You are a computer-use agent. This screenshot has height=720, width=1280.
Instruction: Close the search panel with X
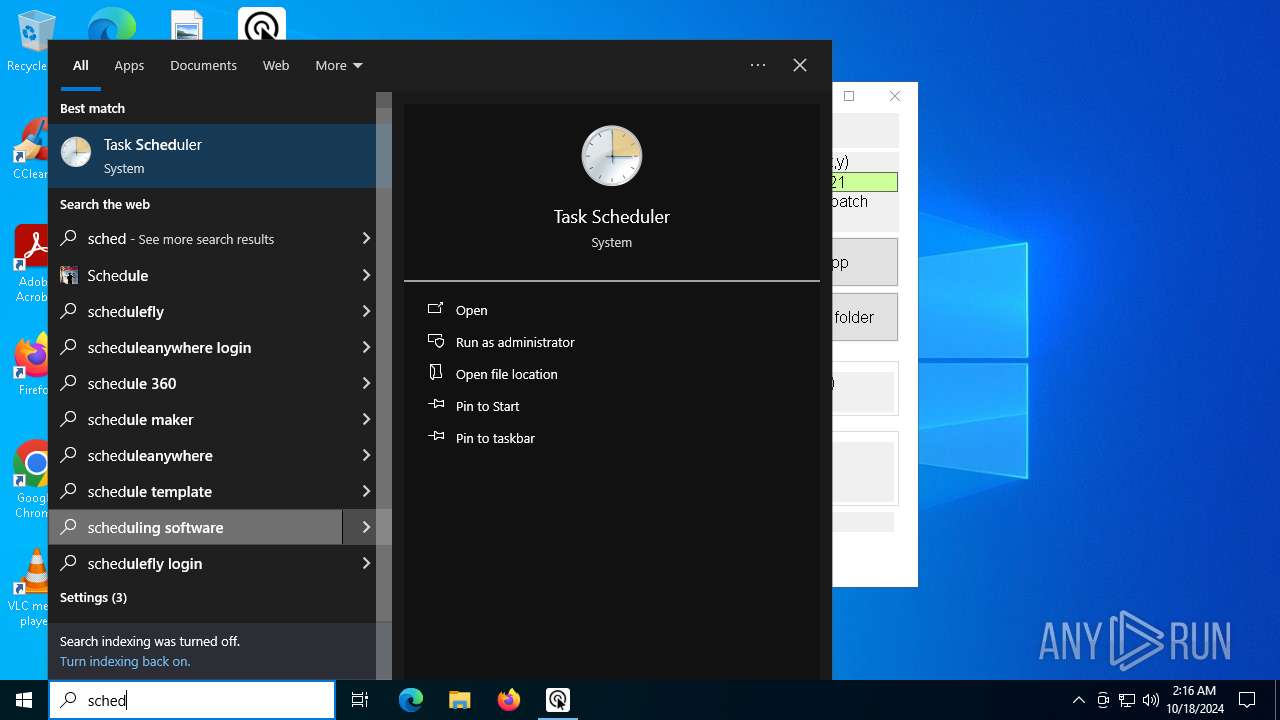click(x=800, y=65)
